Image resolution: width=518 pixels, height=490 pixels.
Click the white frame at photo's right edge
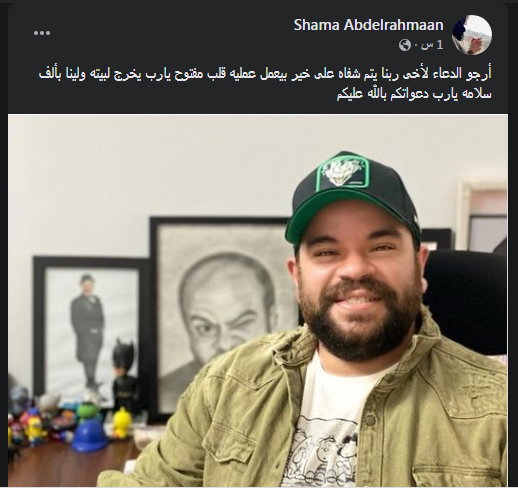click(x=483, y=215)
